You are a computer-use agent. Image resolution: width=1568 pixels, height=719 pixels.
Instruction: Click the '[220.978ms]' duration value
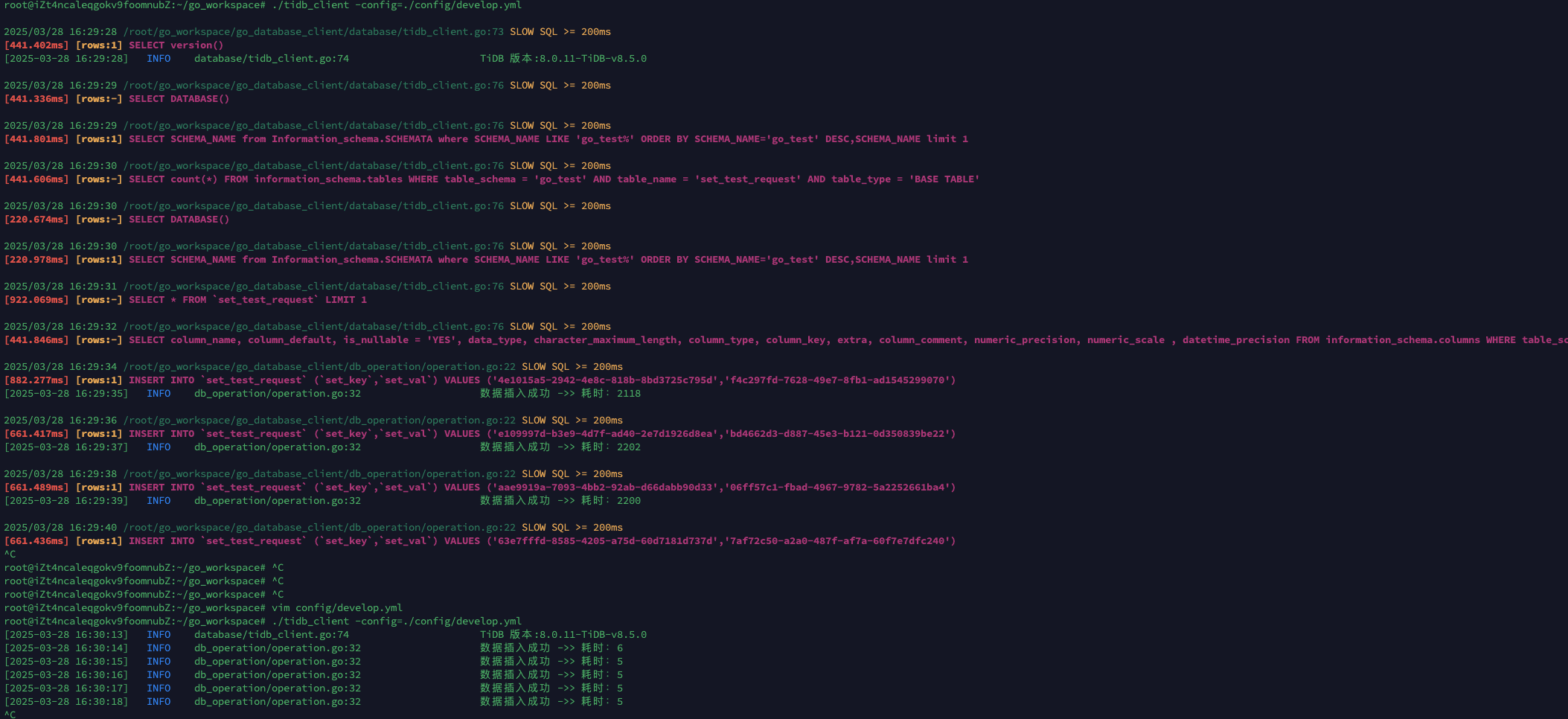coord(36,260)
